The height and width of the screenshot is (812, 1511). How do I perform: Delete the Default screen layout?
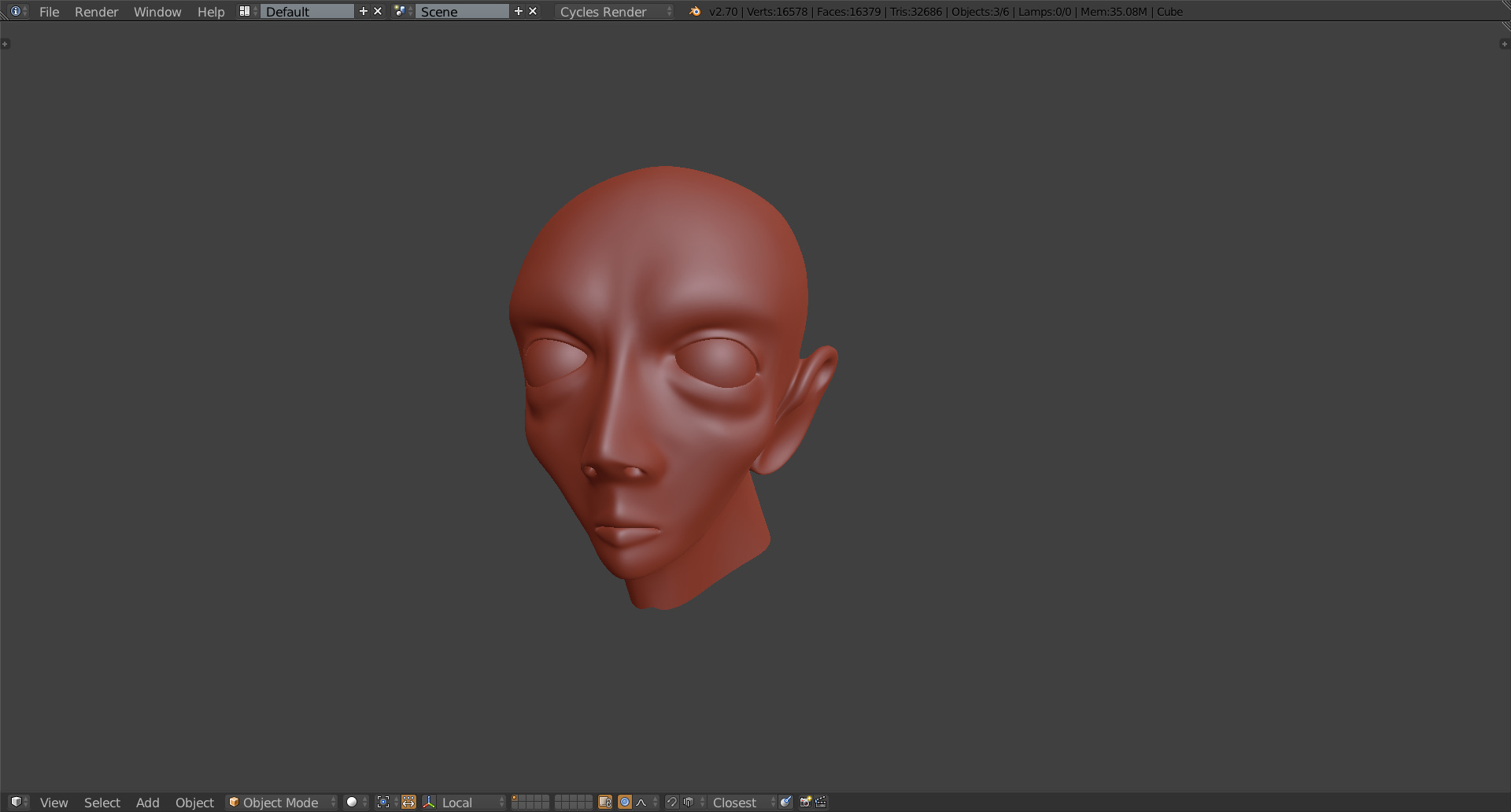pyautogui.click(x=378, y=11)
